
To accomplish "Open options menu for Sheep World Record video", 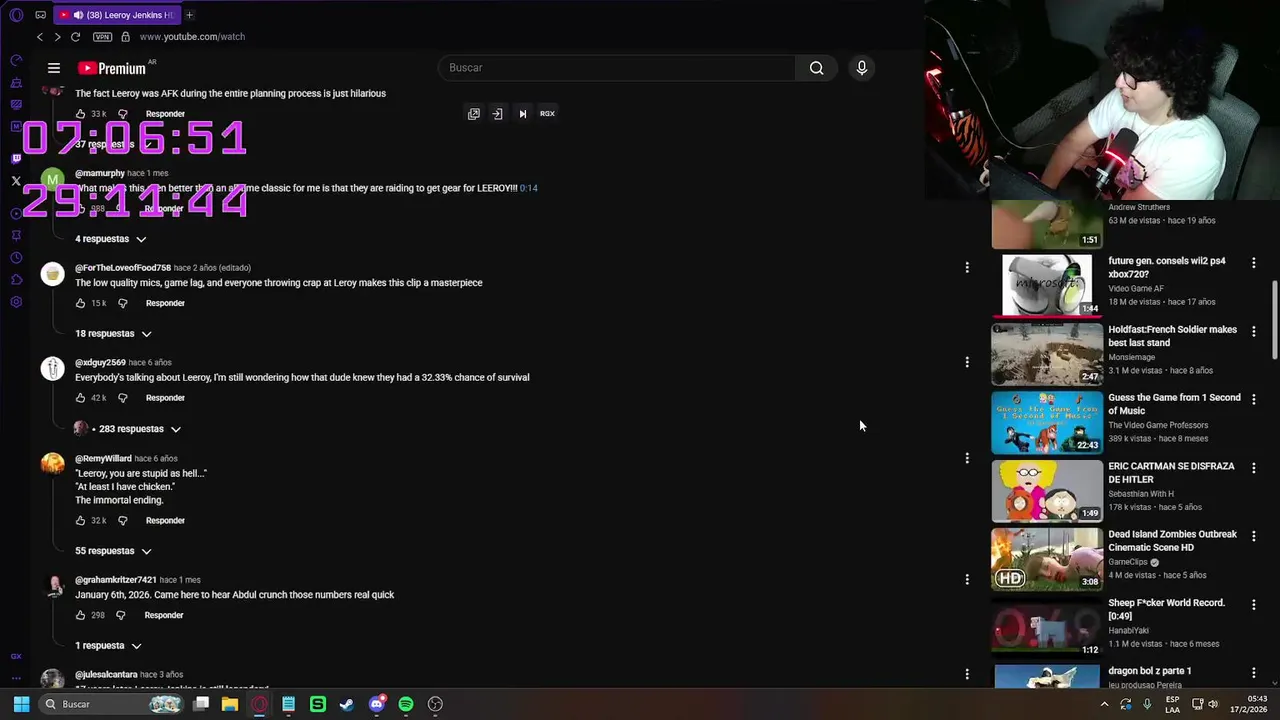I will pyautogui.click(x=1254, y=604).
